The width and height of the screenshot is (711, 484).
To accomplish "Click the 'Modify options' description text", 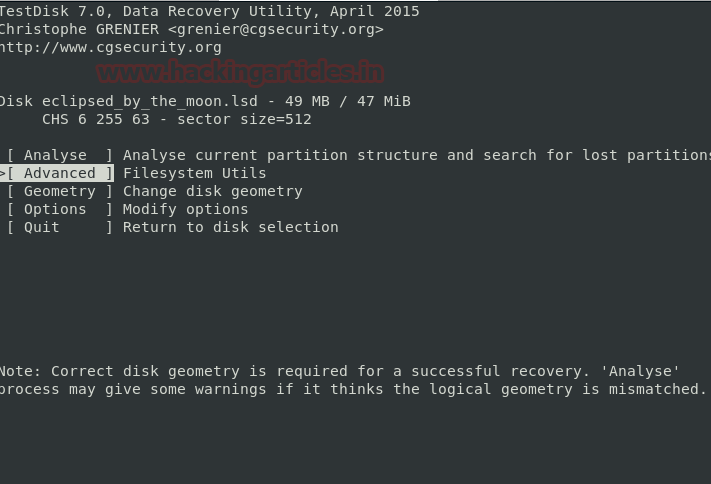I will (x=185, y=209).
